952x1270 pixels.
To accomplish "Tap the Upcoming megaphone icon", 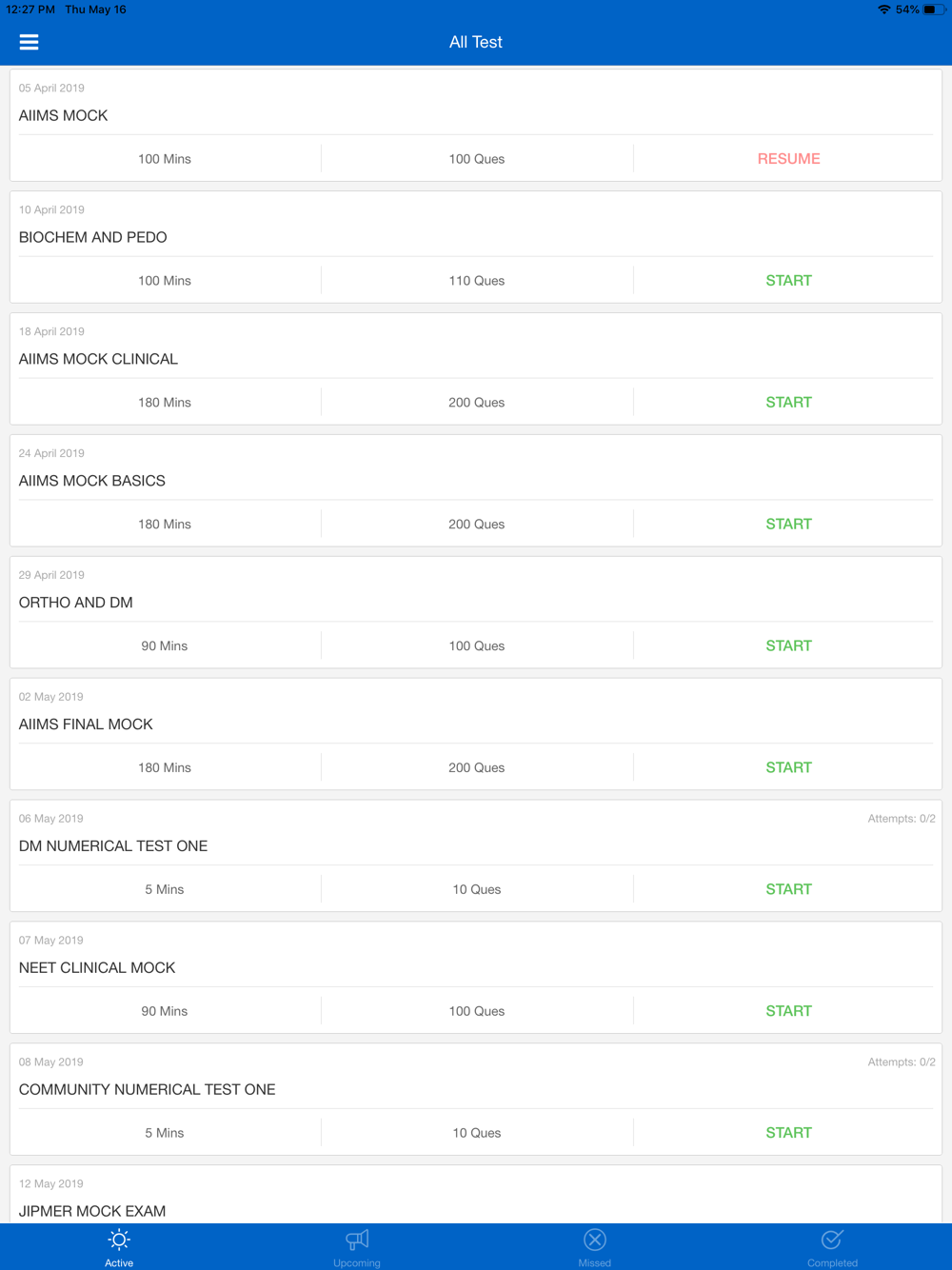I will 357,1240.
